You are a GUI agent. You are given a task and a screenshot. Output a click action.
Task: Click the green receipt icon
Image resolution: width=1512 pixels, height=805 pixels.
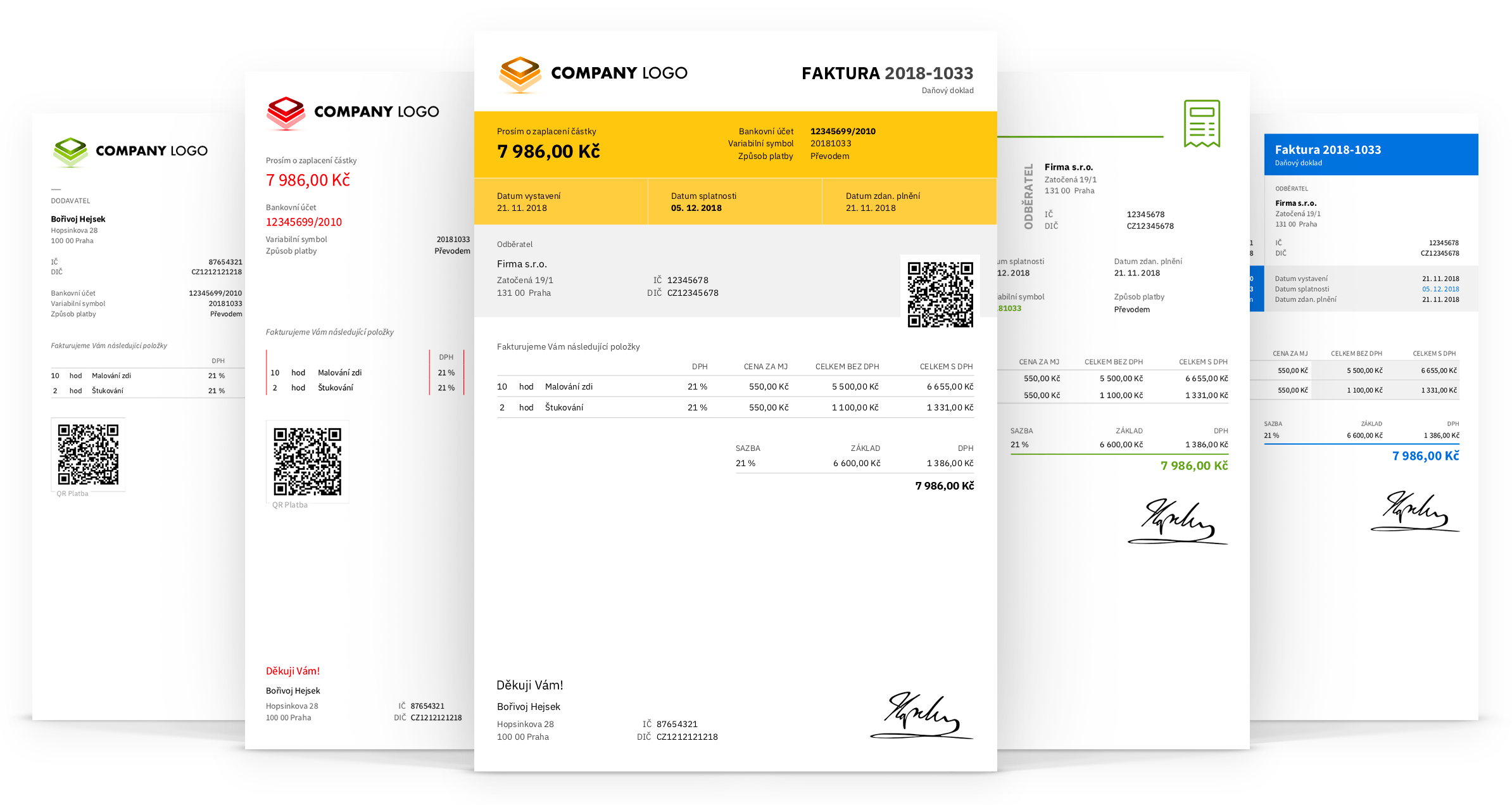tap(1202, 124)
